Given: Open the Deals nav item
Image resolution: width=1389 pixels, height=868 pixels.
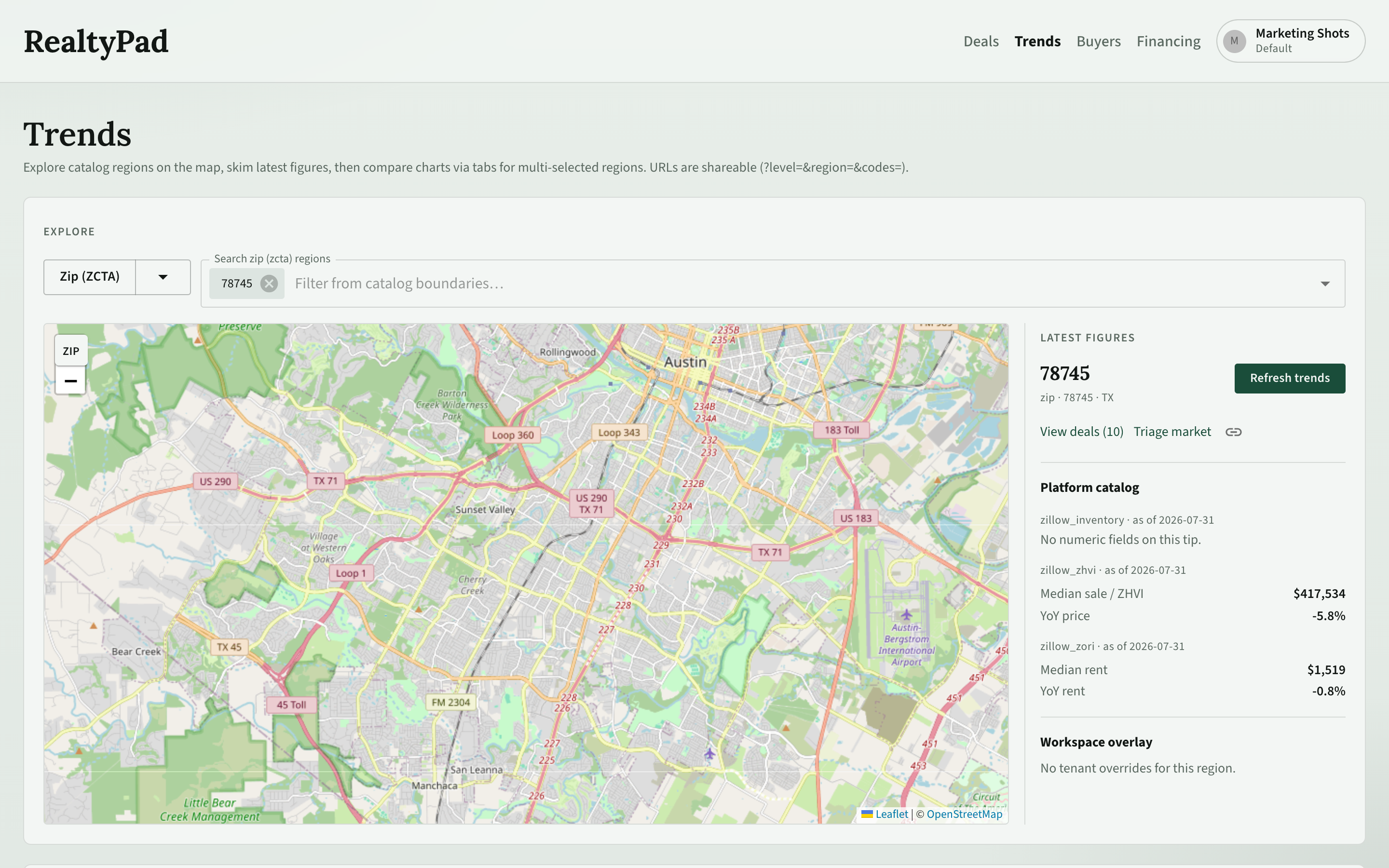Looking at the screenshot, I should (981, 41).
